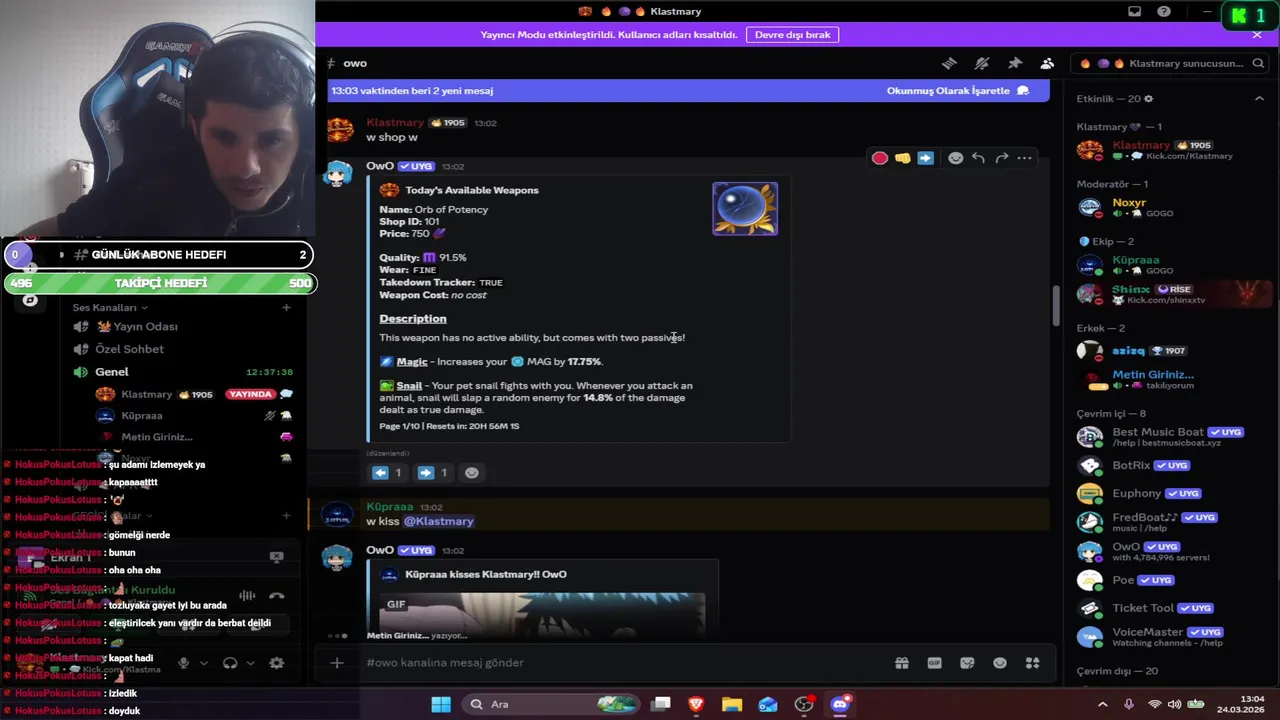Toggle the microphone mute button

coord(183,663)
